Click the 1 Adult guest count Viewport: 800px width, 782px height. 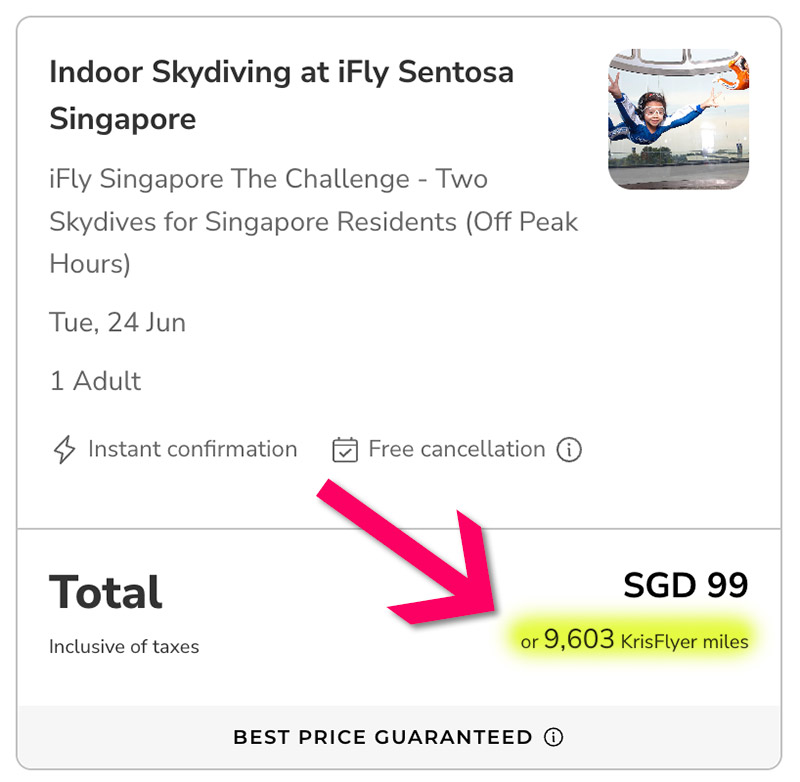pyautogui.click(x=95, y=381)
